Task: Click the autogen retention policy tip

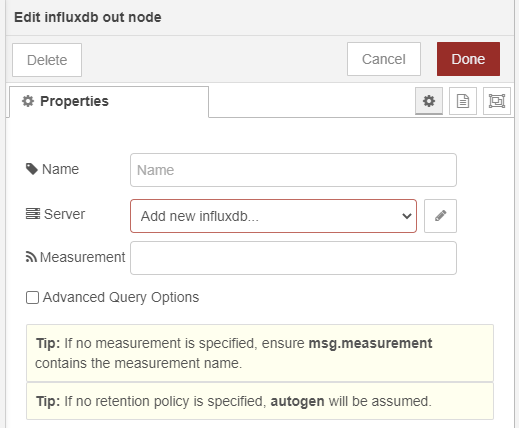Action: tap(260, 401)
